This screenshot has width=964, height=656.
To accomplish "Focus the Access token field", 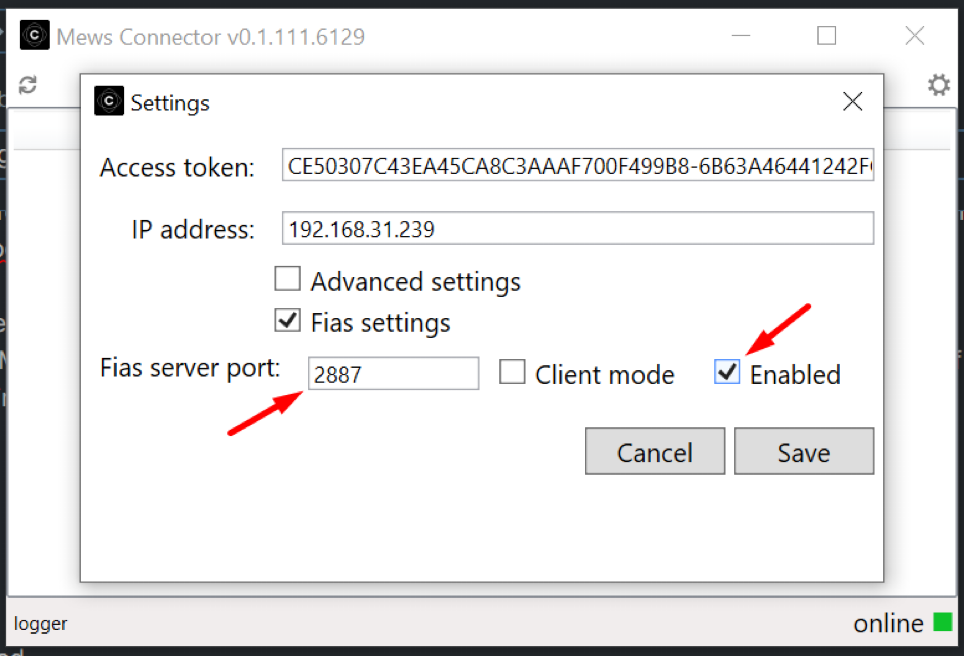I will [x=578, y=166].
